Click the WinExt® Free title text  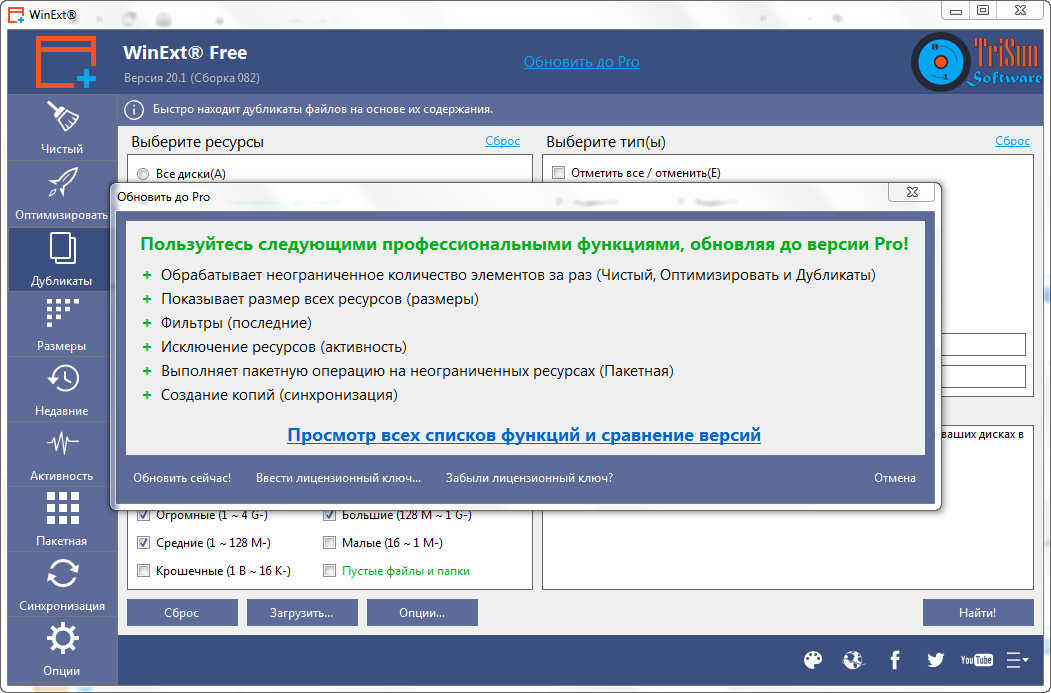tap(185, 52)
